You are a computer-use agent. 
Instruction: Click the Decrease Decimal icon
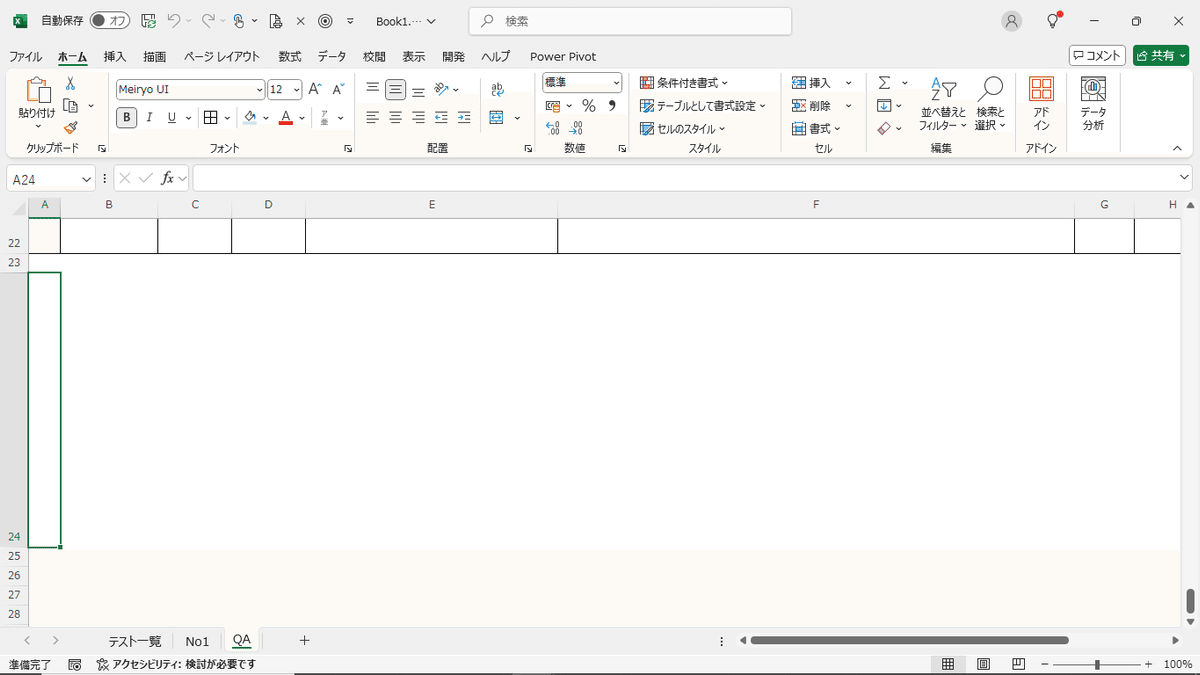pos(577,128)
